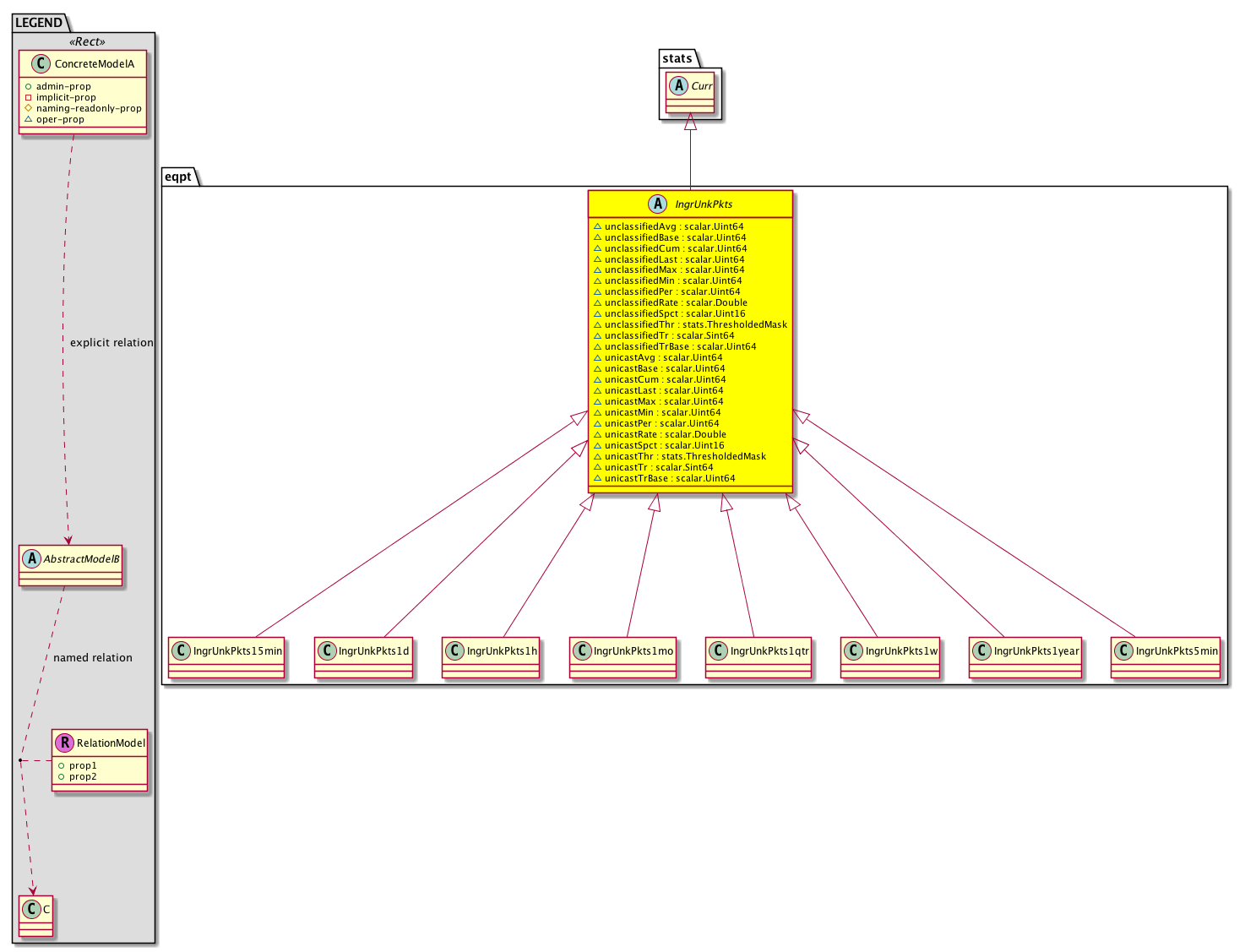
Task: Click the class icon beside IngrUnkPkts1d
Action: [327, 650]
